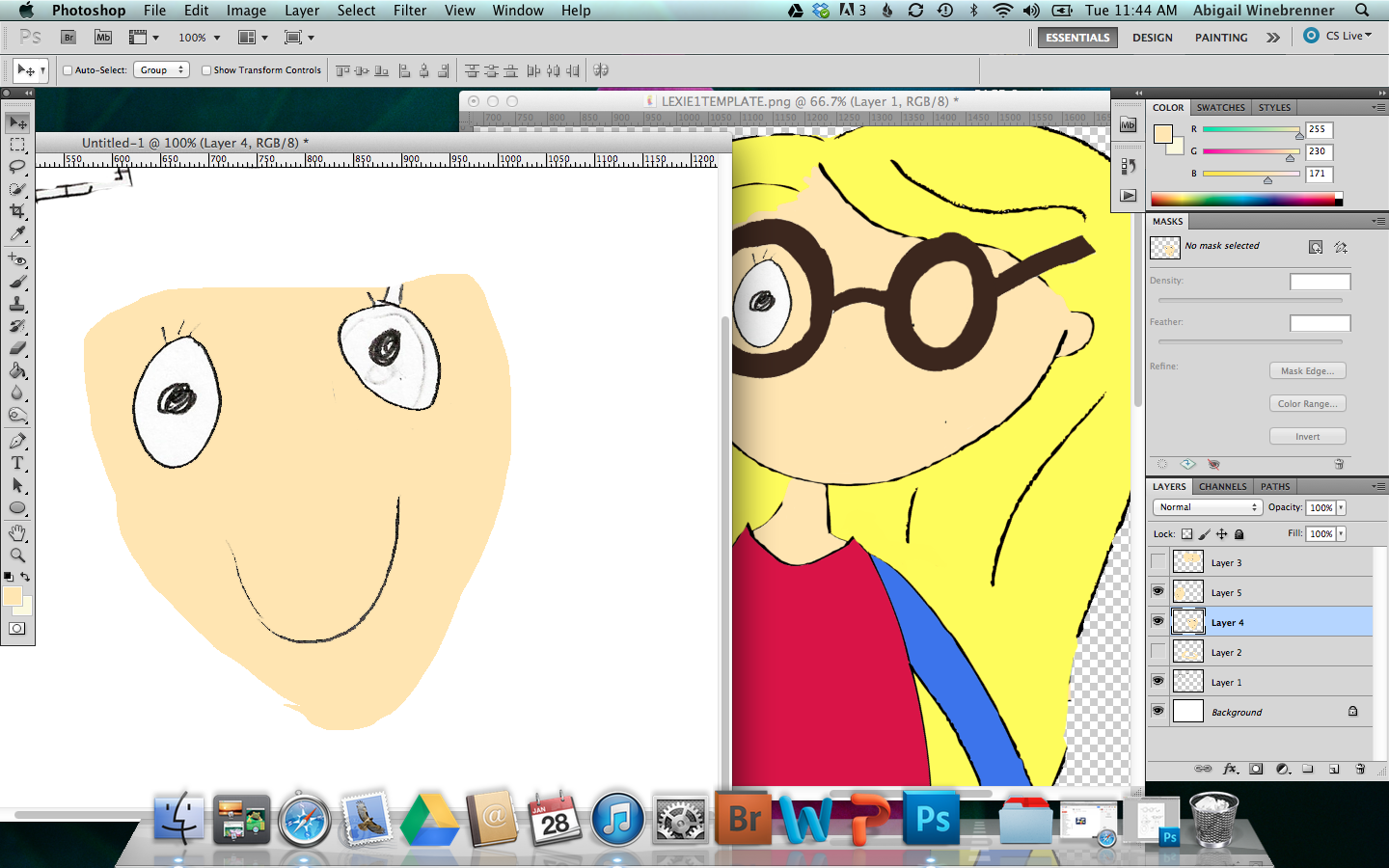Image resolution: width=1389 pixels, height=868 pixels.
Task: Open the Filter menu
Action: coord(409,11)
